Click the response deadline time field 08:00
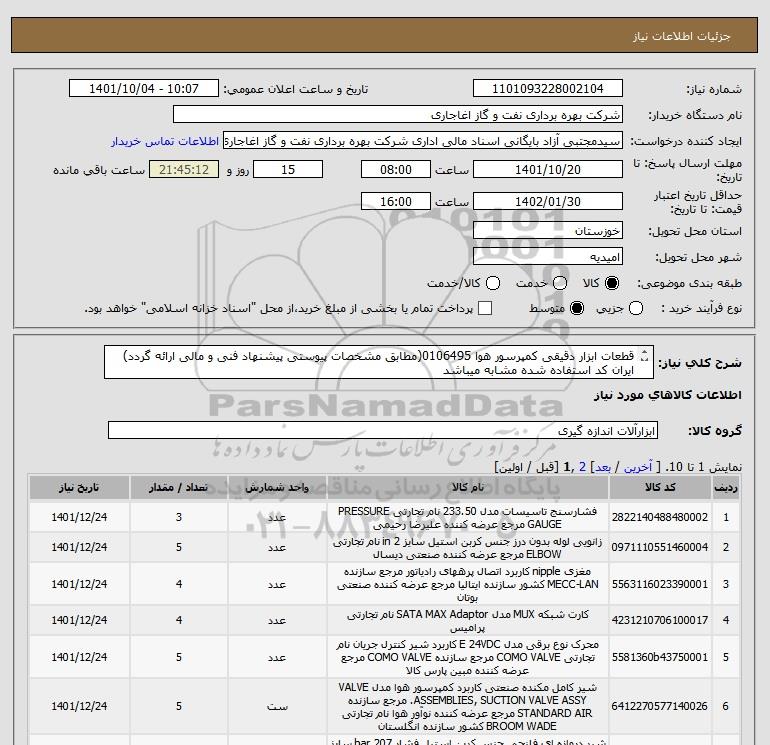The height and width of the screenshot is (745, 770). [396, 170]
